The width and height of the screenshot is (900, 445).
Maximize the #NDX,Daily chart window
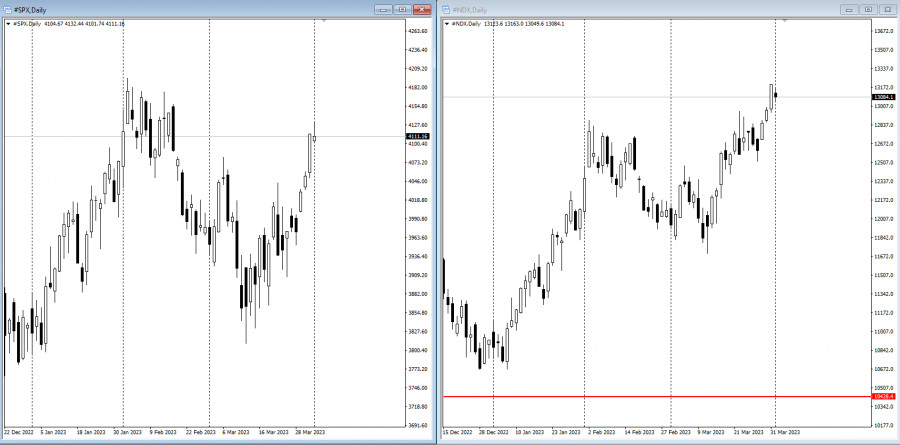click(868, 9)
